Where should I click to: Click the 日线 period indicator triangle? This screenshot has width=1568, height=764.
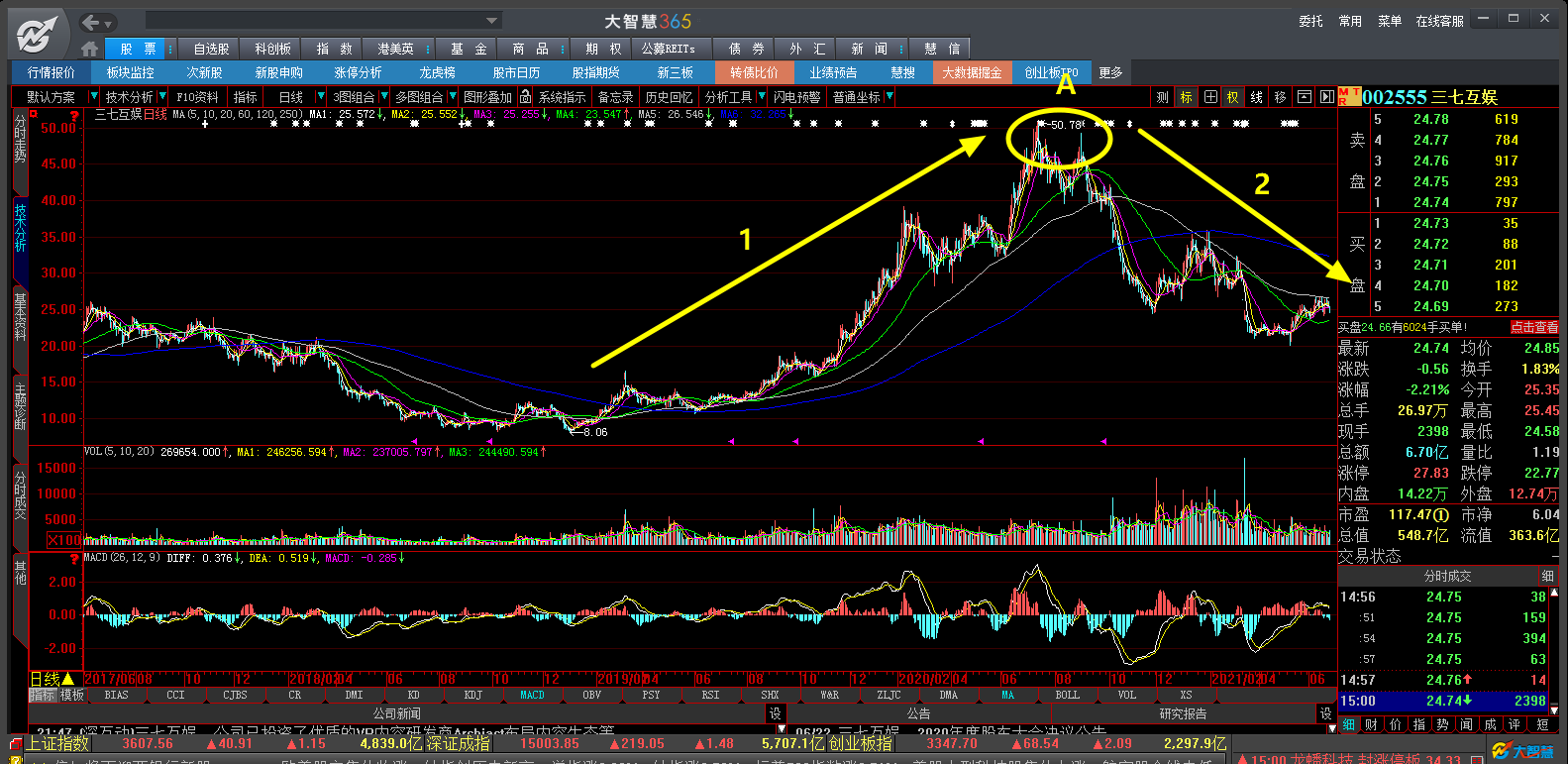click(68, 679)
